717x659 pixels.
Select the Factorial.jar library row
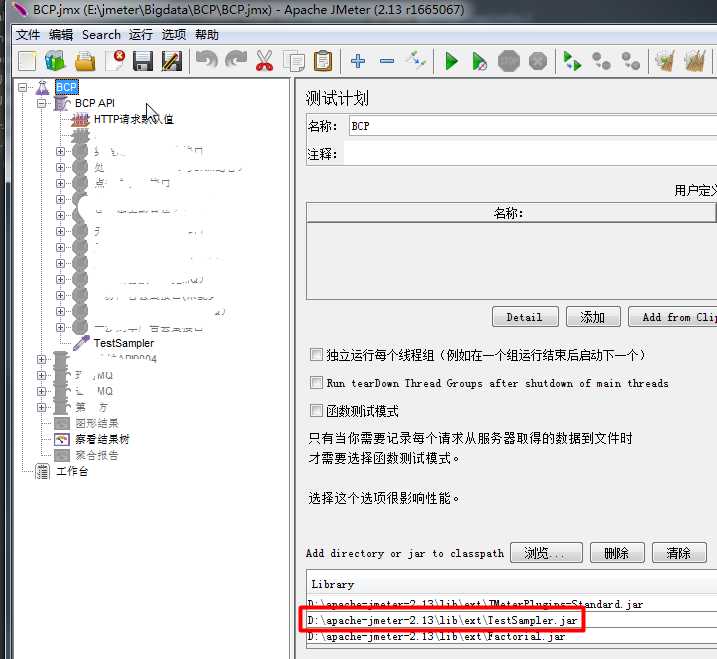pos(512,636)
